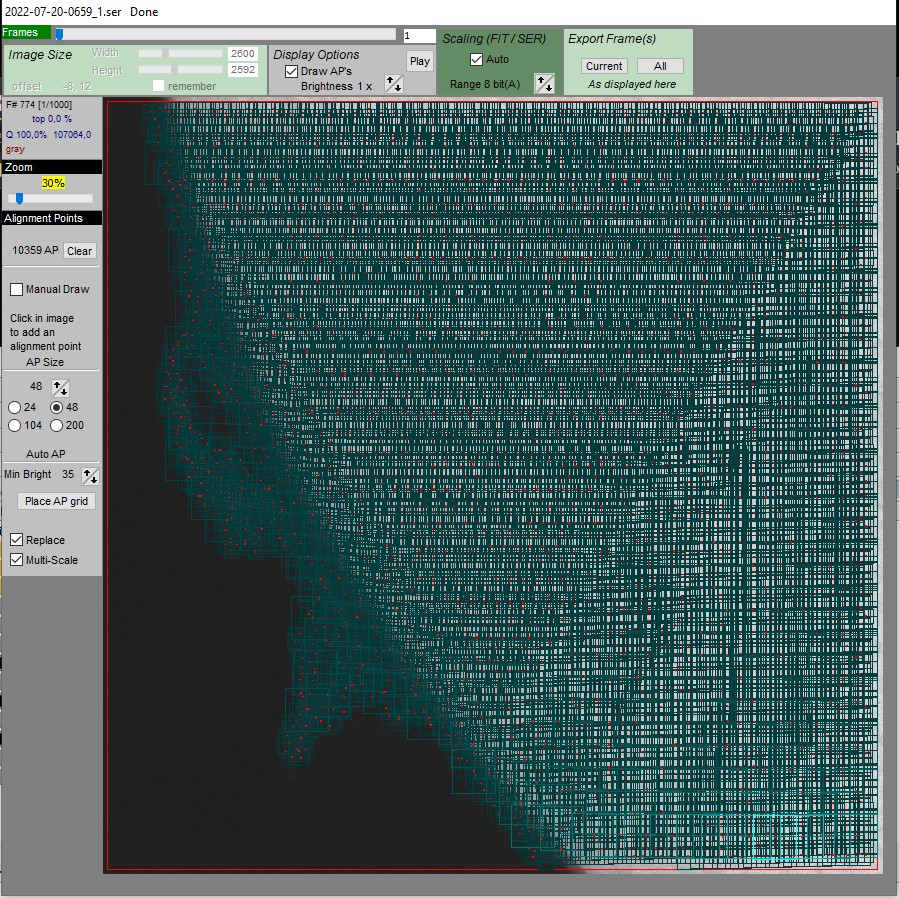Click the Range 8 bit stepper arrows

point(544,84)
